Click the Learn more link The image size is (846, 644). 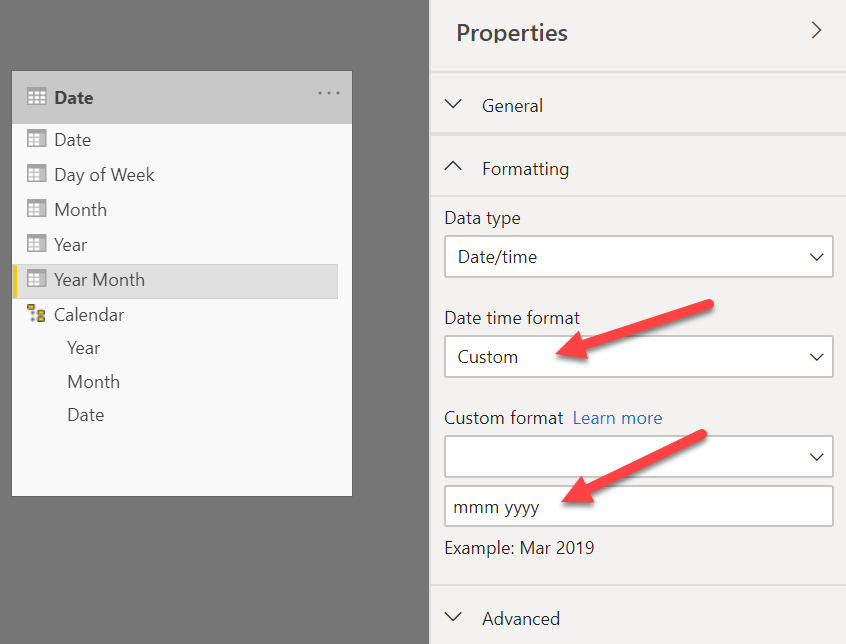coord(617,418)
